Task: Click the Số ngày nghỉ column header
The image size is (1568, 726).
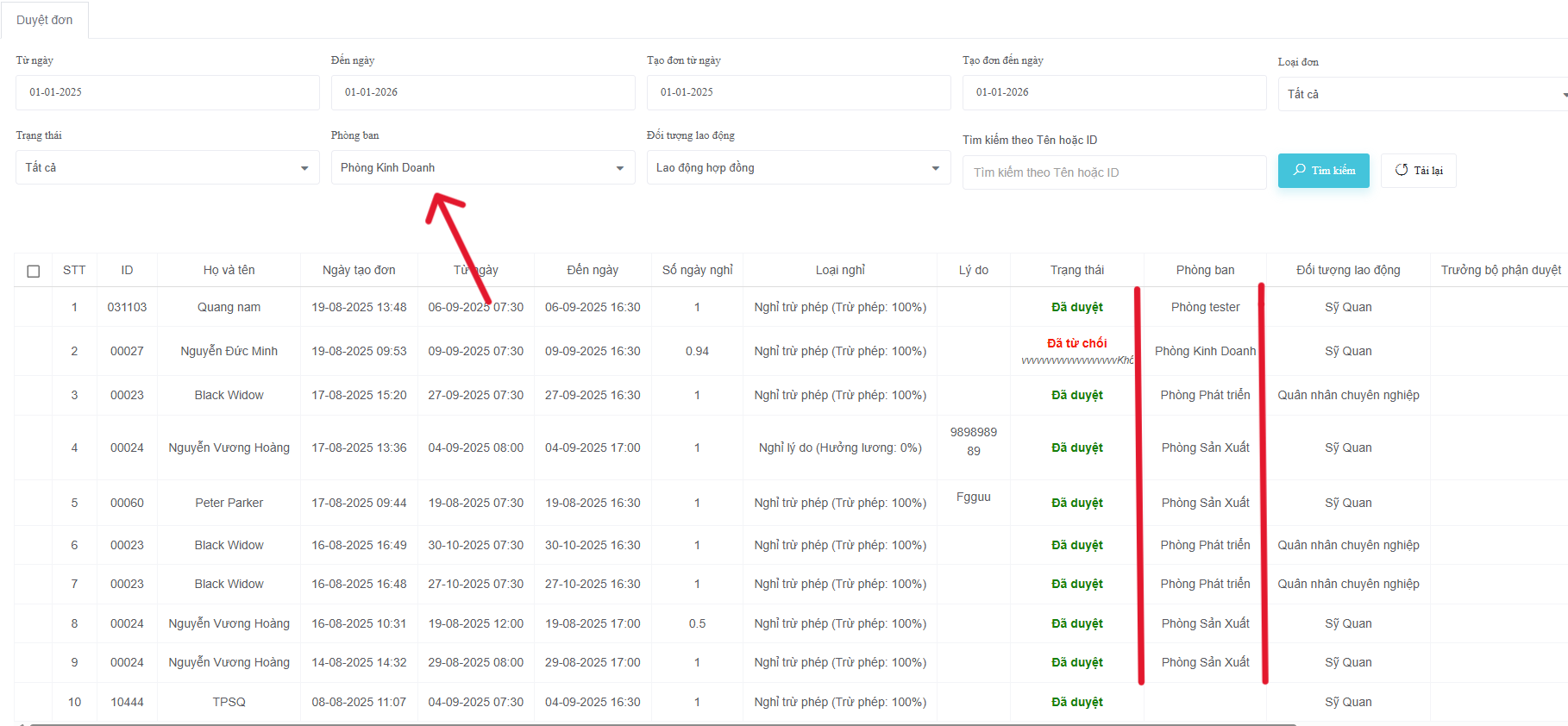Action: (x=697, y=270)
